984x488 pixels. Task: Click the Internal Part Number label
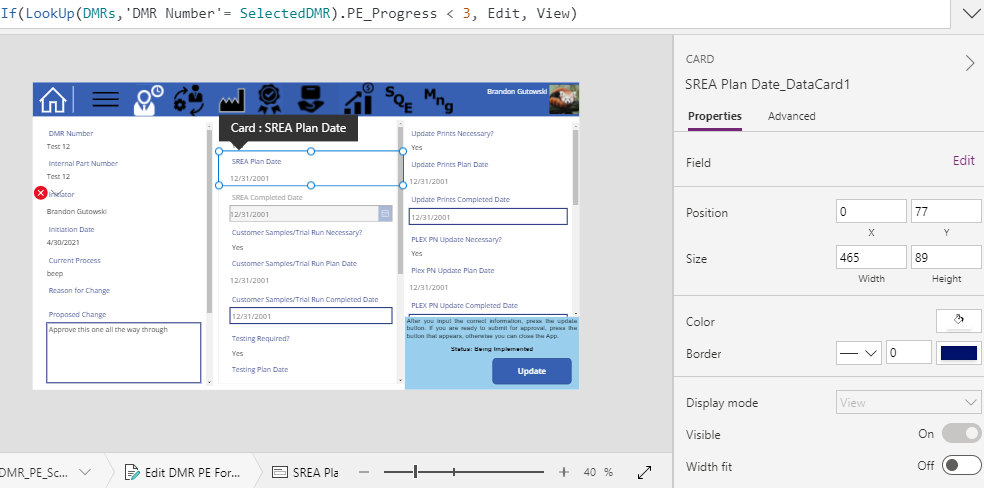(83, 163)
